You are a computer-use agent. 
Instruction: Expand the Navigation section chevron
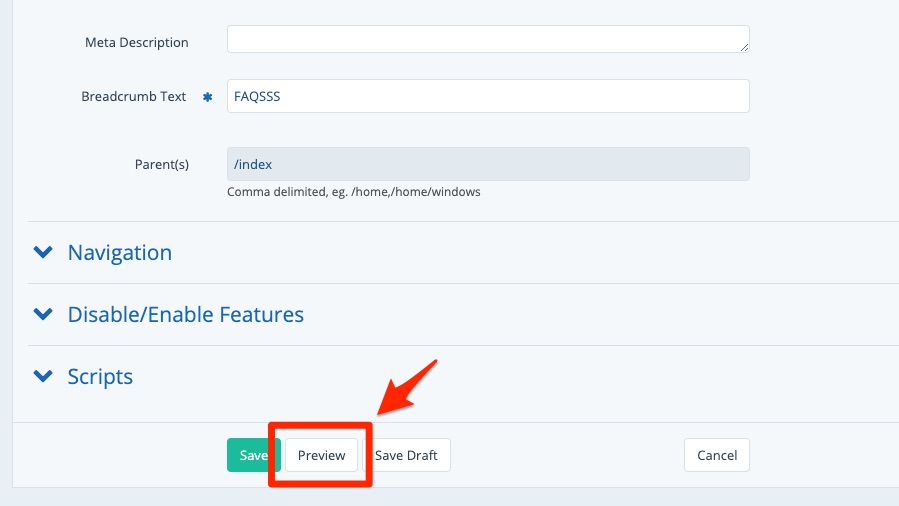43,253
